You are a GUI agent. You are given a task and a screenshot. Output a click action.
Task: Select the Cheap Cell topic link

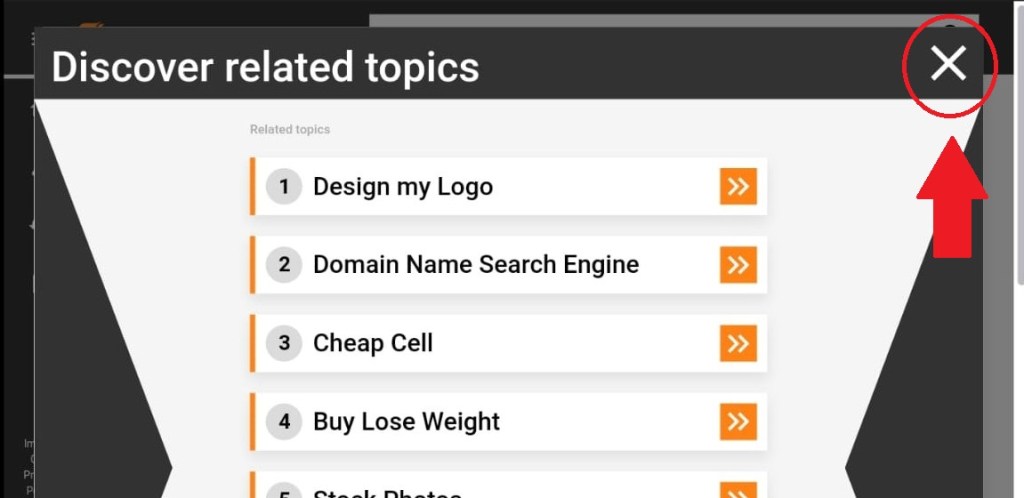coord(373,343)
